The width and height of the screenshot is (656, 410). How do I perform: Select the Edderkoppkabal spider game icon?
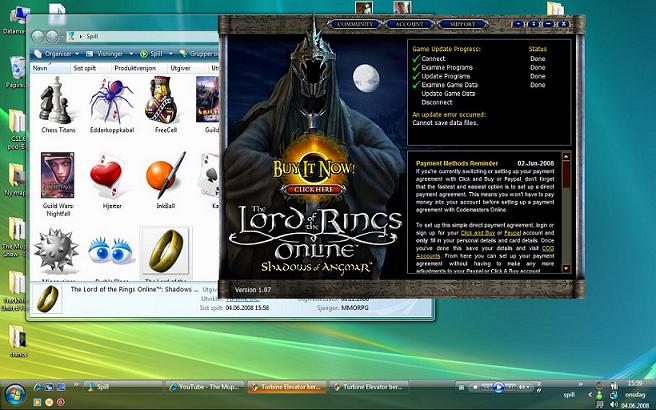click(111, 100)
